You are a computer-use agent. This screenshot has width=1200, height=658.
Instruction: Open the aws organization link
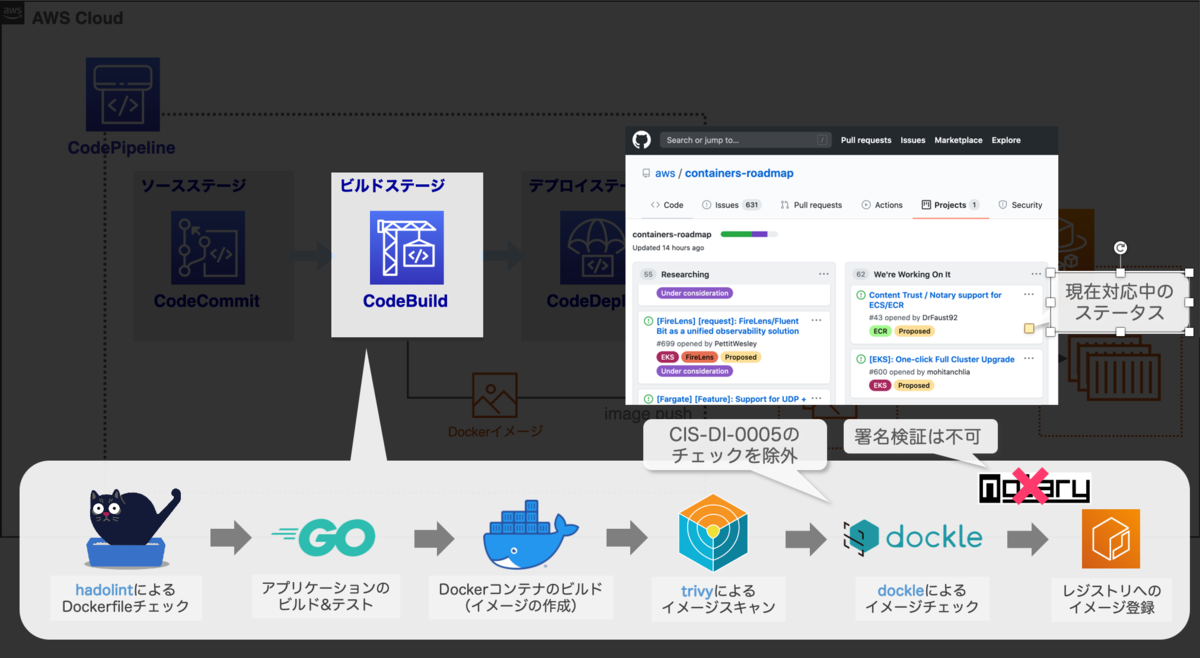click(x=665, y=173)
